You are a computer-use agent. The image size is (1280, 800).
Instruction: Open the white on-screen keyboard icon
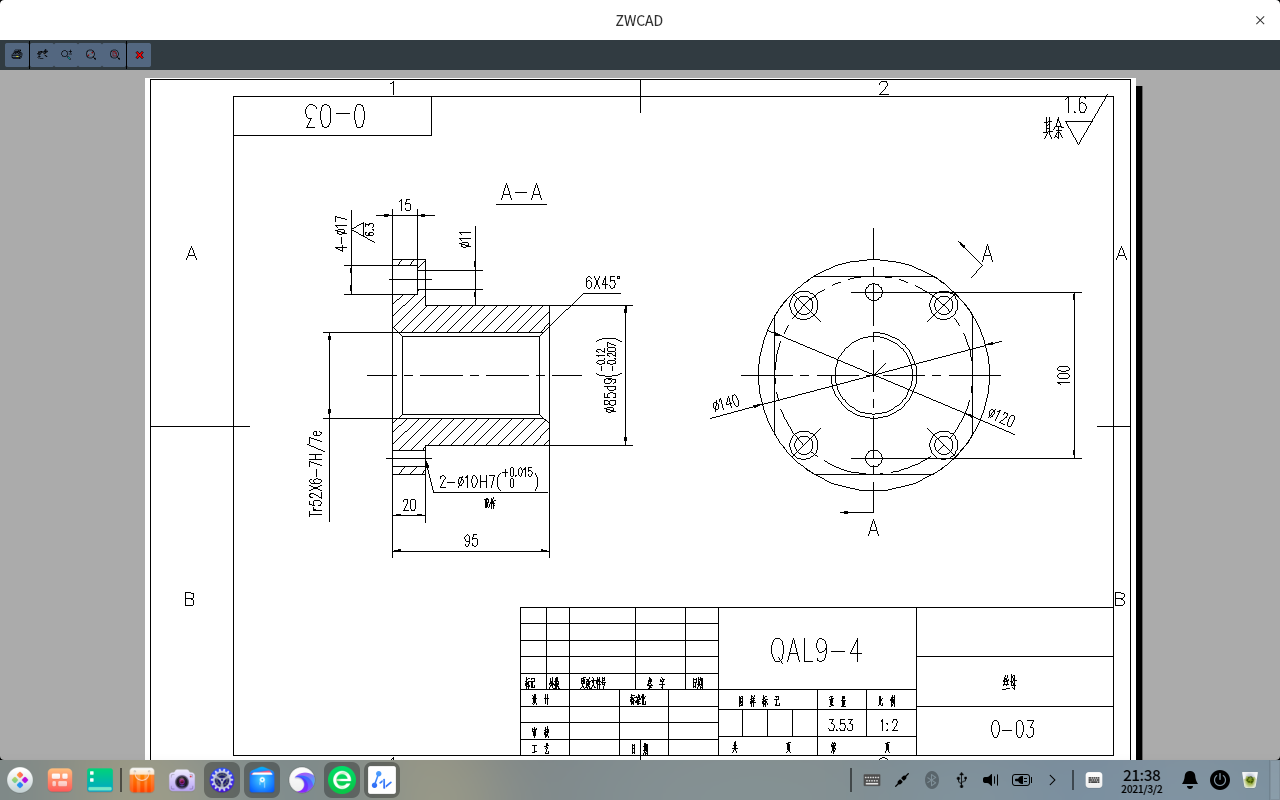tap(1093, 780)
